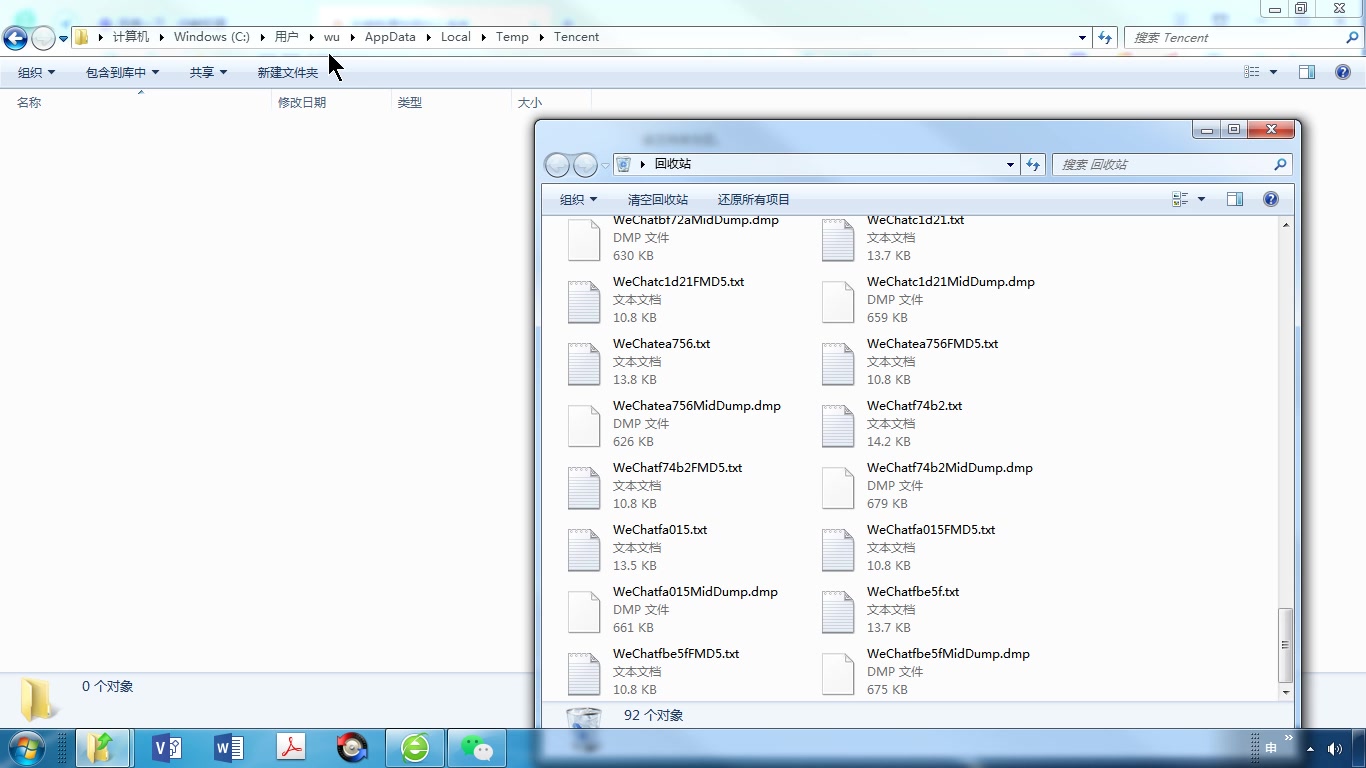This screenshot has width=1366, height=768.
Task: Select WeChatea756MidDump.dmp file icon
Action: pos(584,426)
